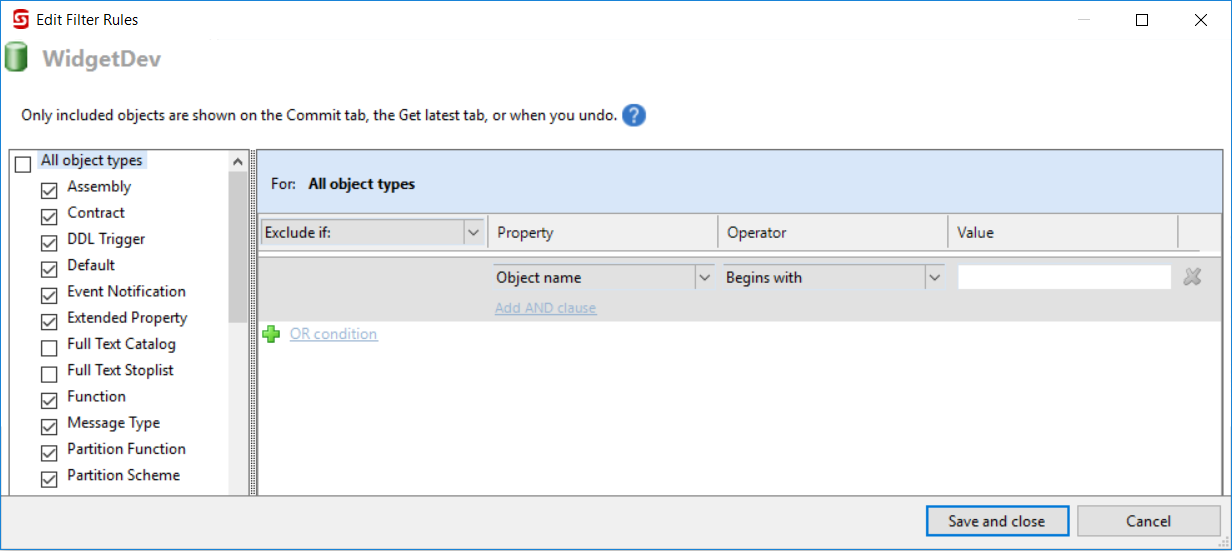Screen dimensions: 1232x551
Task: Click the blue help question mark icon
Action: 633,115
